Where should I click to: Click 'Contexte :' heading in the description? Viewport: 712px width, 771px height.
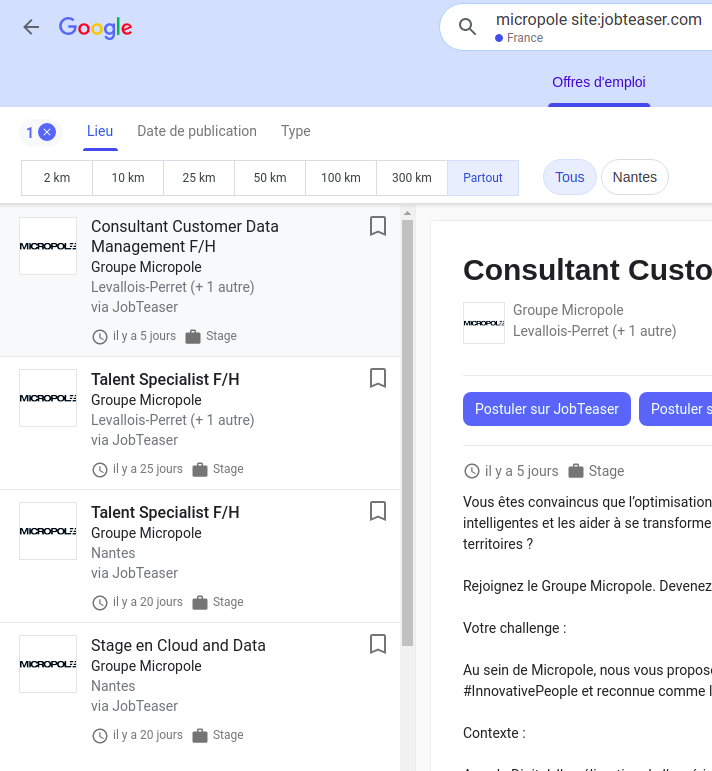click(494, 733)
